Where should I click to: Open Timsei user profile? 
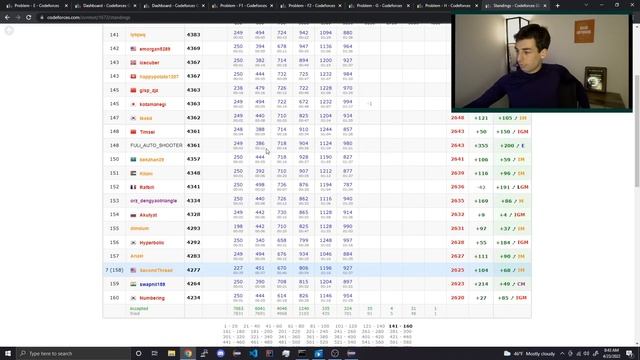[x=147, y=132]
